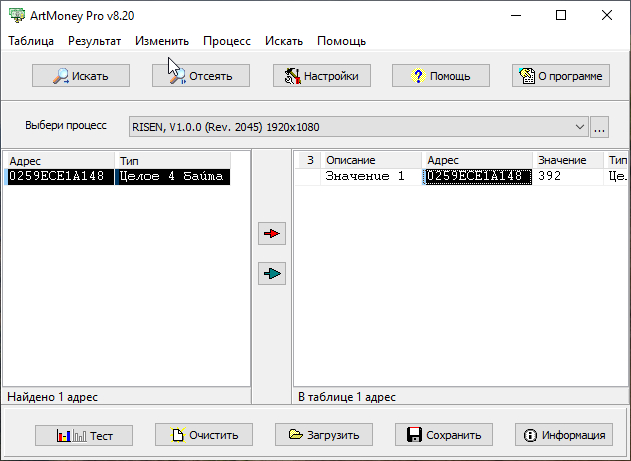
Task: Click the Загрузить load button
Action: pyautogui.click(x=324, y=434)
